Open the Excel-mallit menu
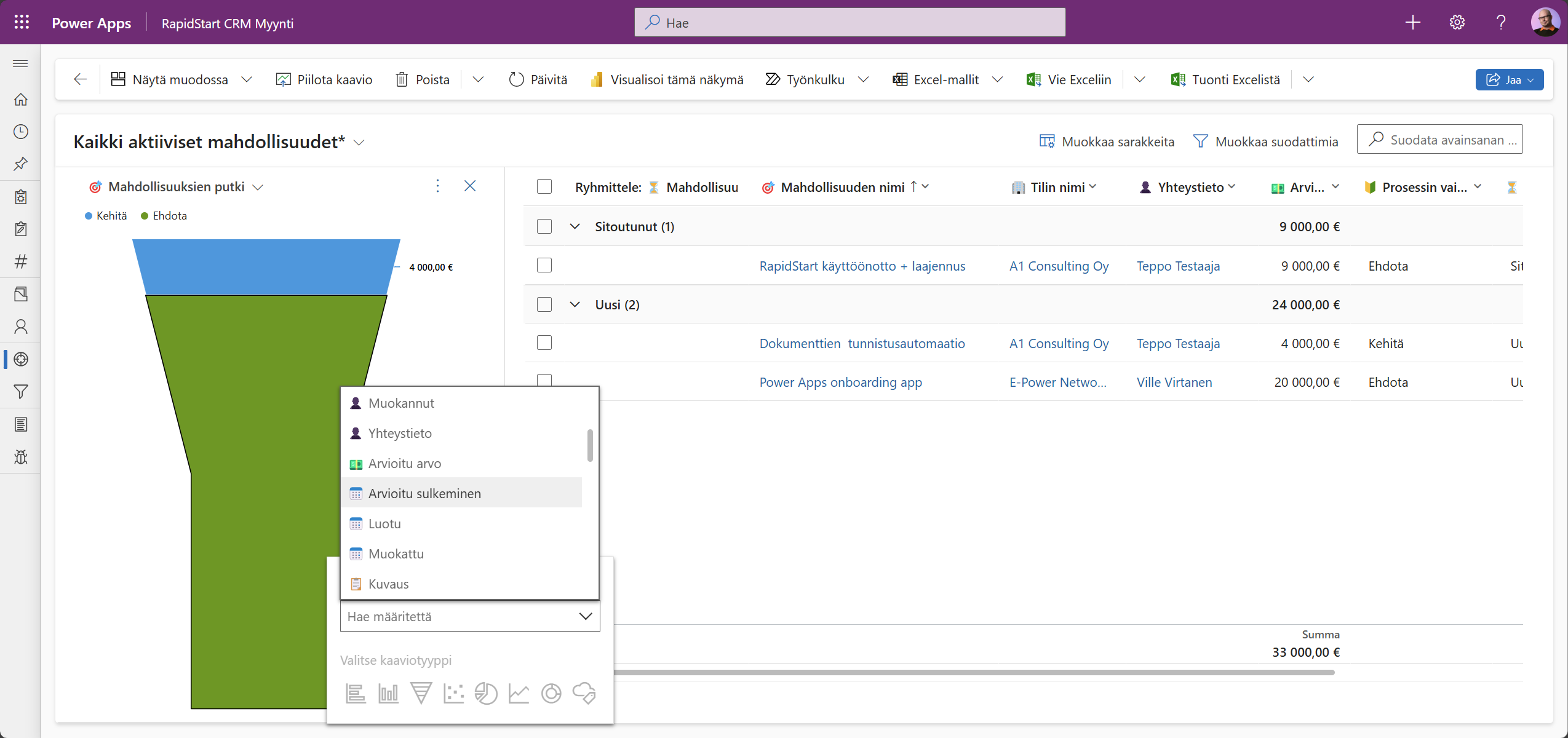The image size is (1568, 738). [946, 79]
